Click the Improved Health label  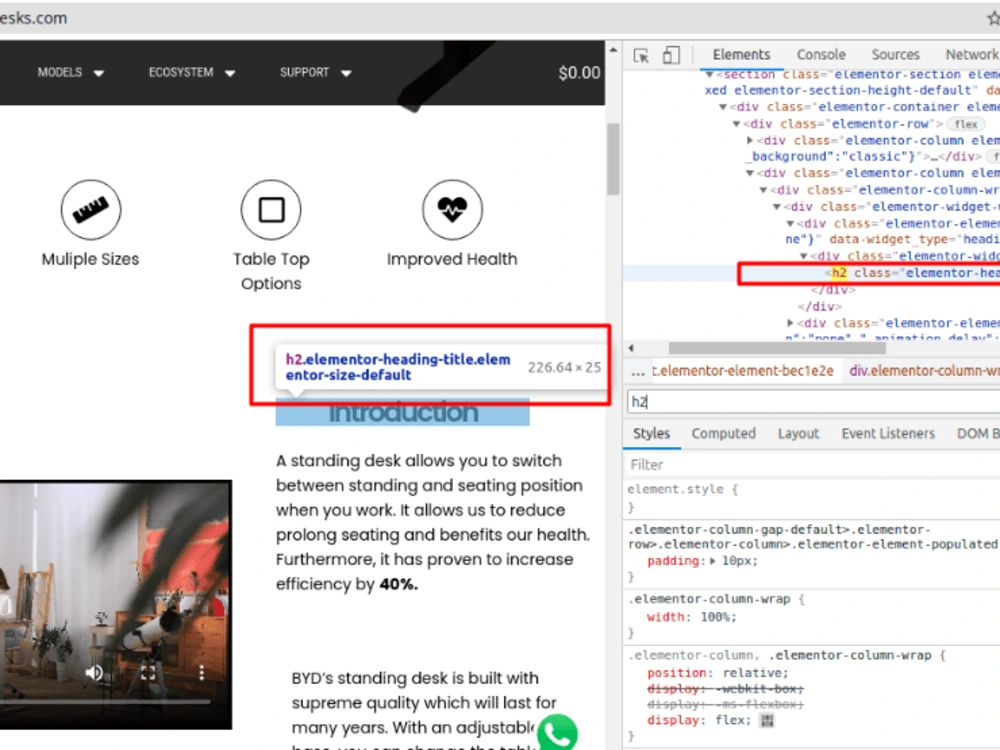pyautogui.click(x=452, y=260)
